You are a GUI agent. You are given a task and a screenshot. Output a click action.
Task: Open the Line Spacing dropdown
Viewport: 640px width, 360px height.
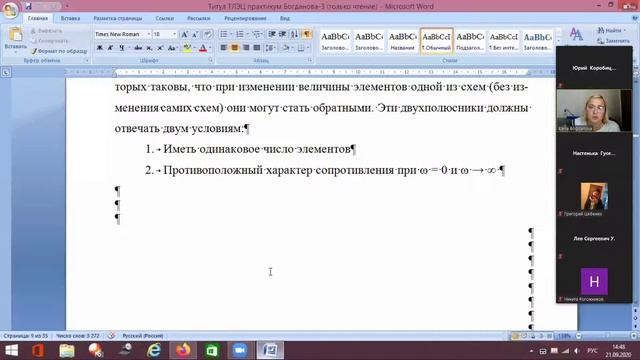point(270,48)
